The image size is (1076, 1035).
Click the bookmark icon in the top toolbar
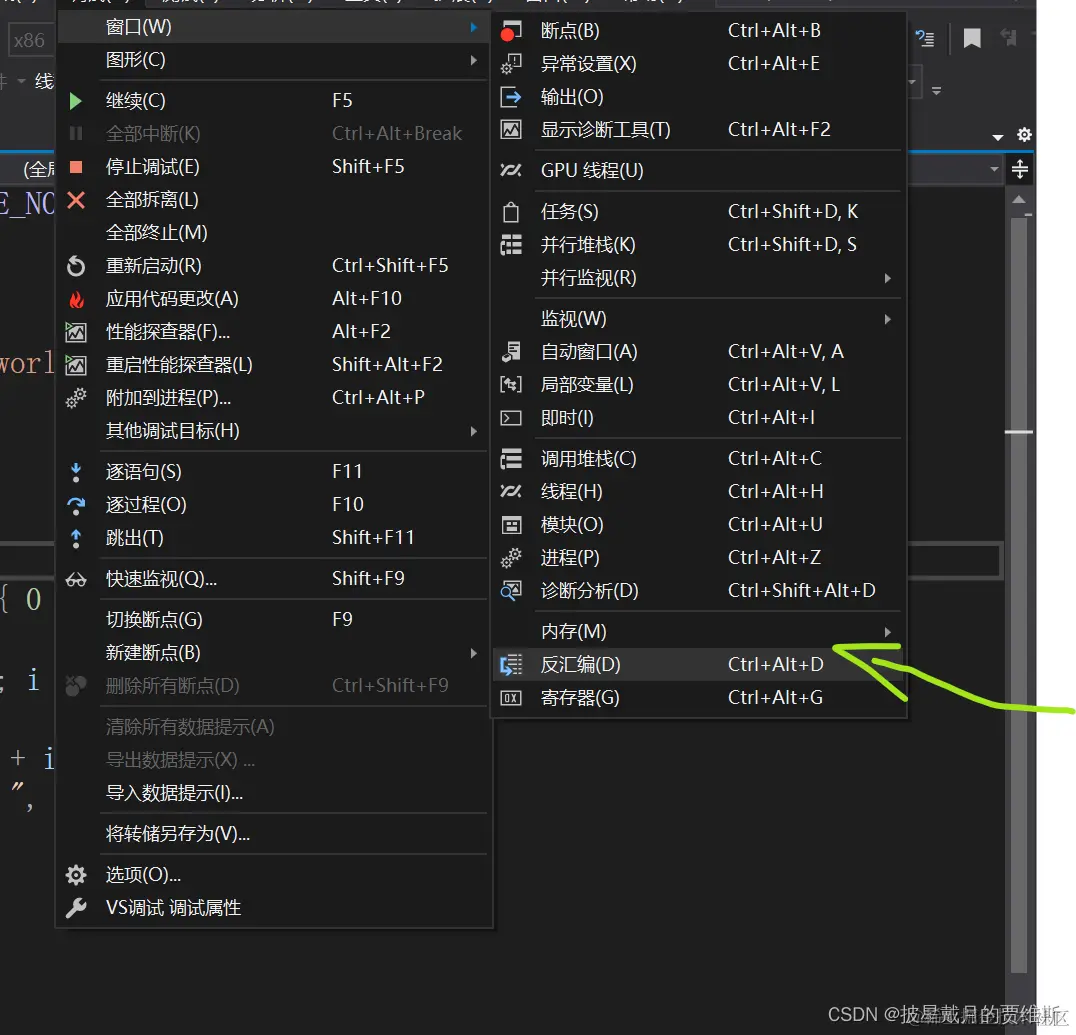coord(972,38)
